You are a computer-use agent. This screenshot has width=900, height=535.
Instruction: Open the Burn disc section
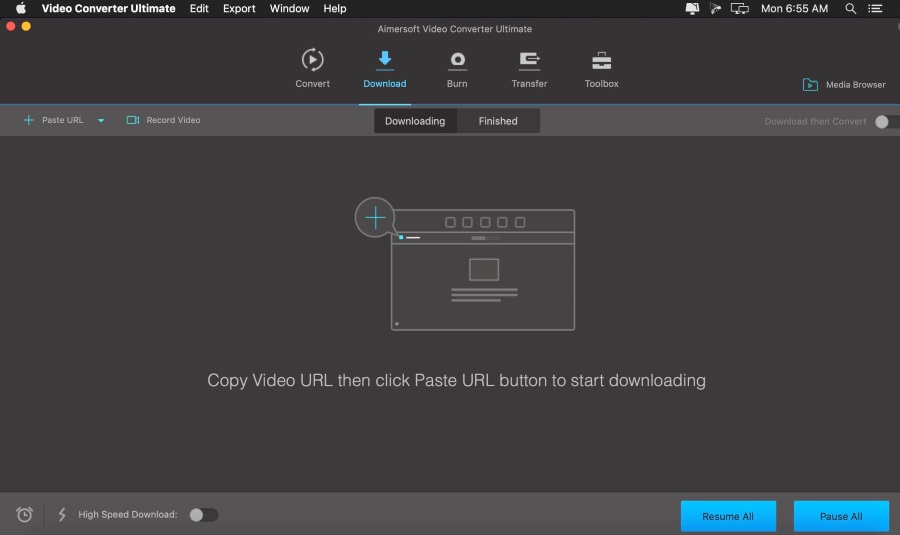(x=457, y=68)
